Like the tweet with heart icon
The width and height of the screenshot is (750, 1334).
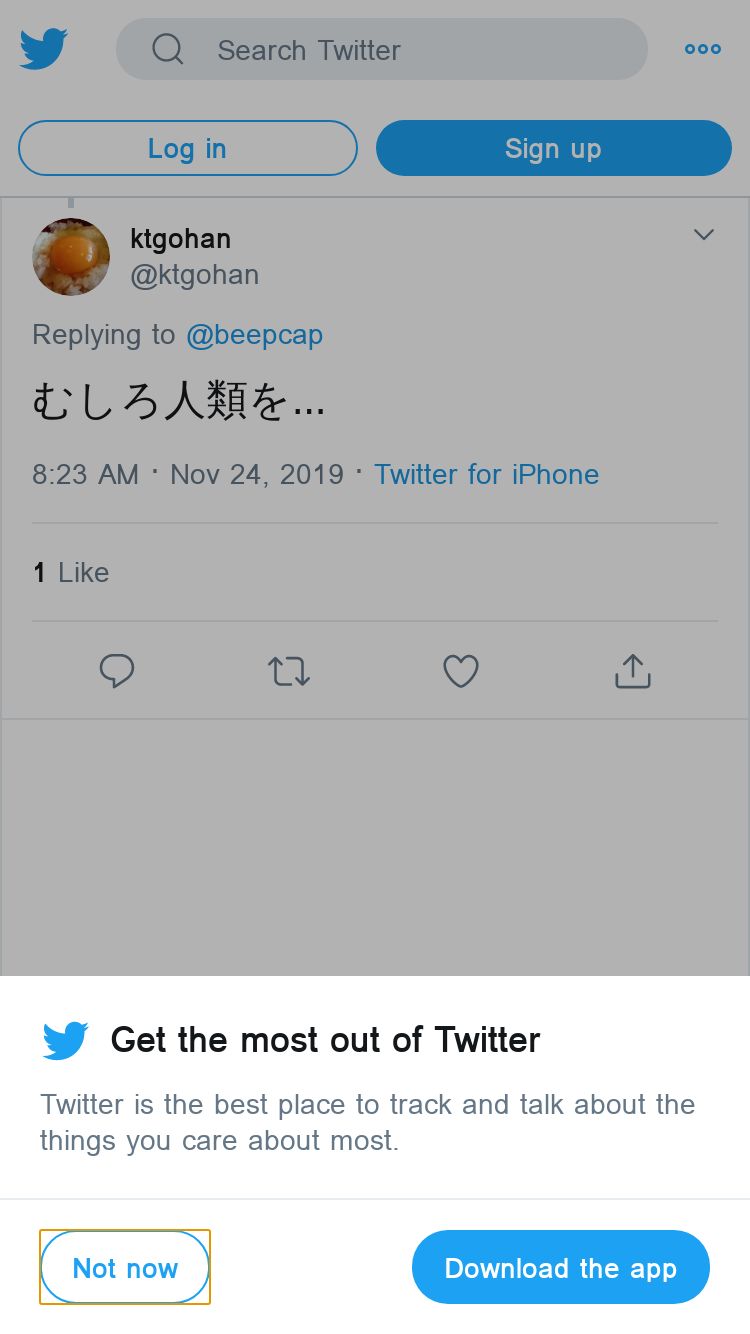click(461, 671)
